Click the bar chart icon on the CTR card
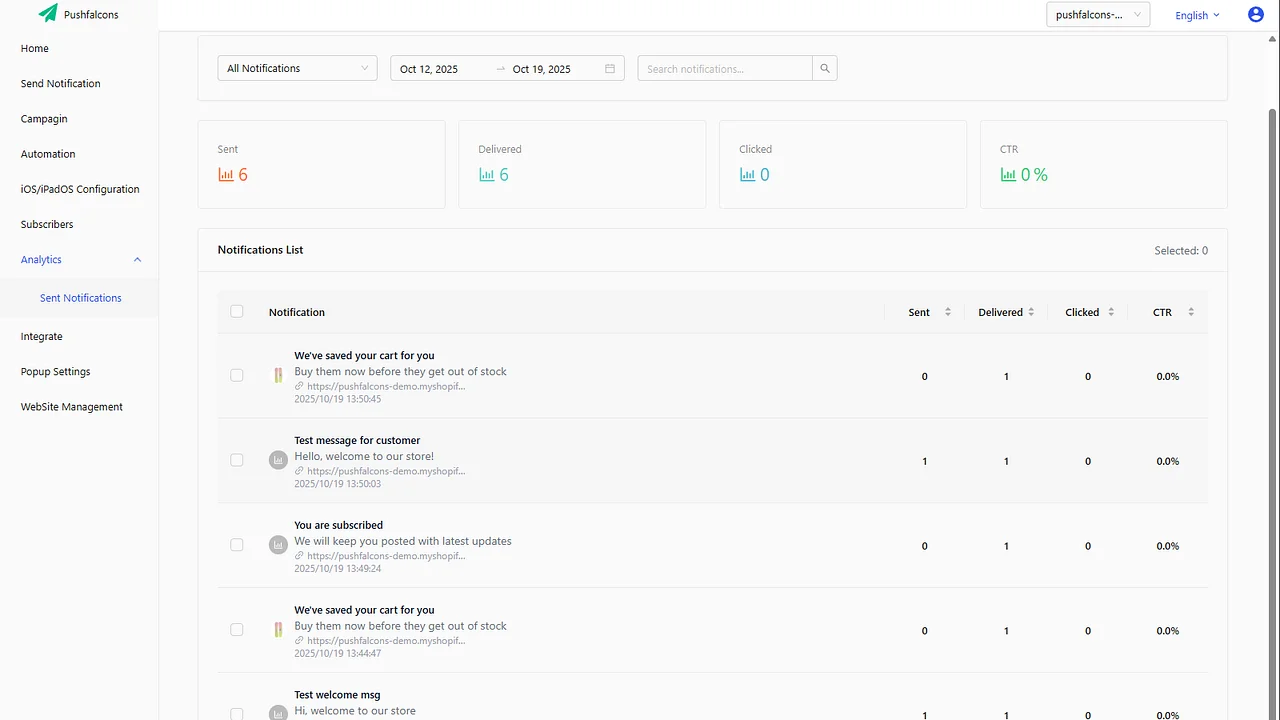This screenshot has width=1280, height=720. point(1006,173)
